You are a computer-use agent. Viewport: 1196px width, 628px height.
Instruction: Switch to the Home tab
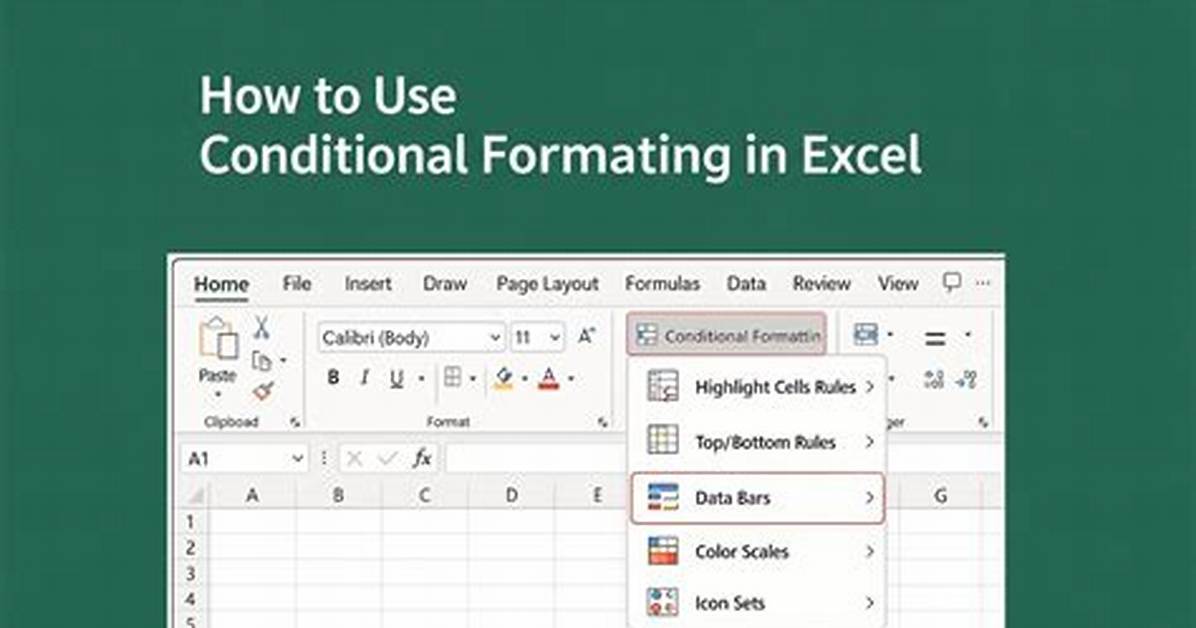click(221, 285)
